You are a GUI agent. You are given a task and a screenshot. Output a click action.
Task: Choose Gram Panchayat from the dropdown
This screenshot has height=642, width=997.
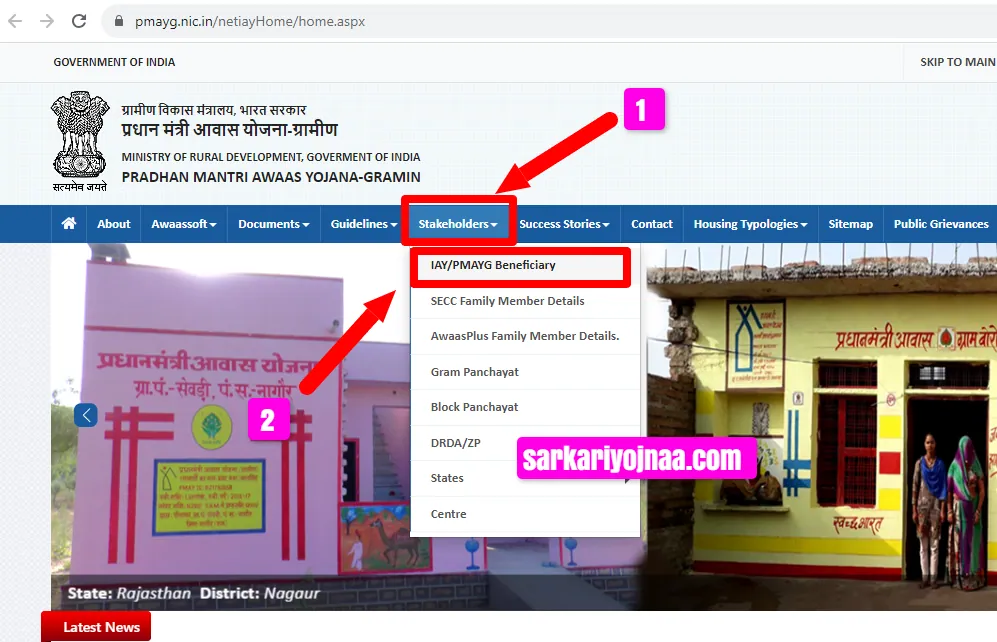point(525,372)
